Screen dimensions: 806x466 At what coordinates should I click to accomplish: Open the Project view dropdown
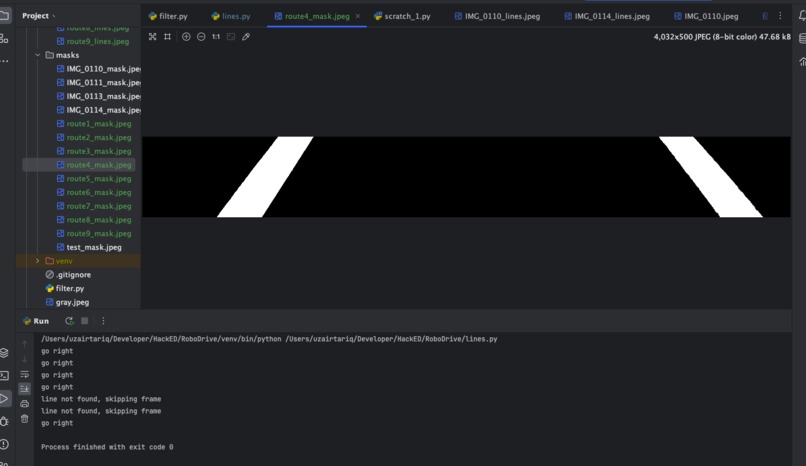[x=39, y=16]
